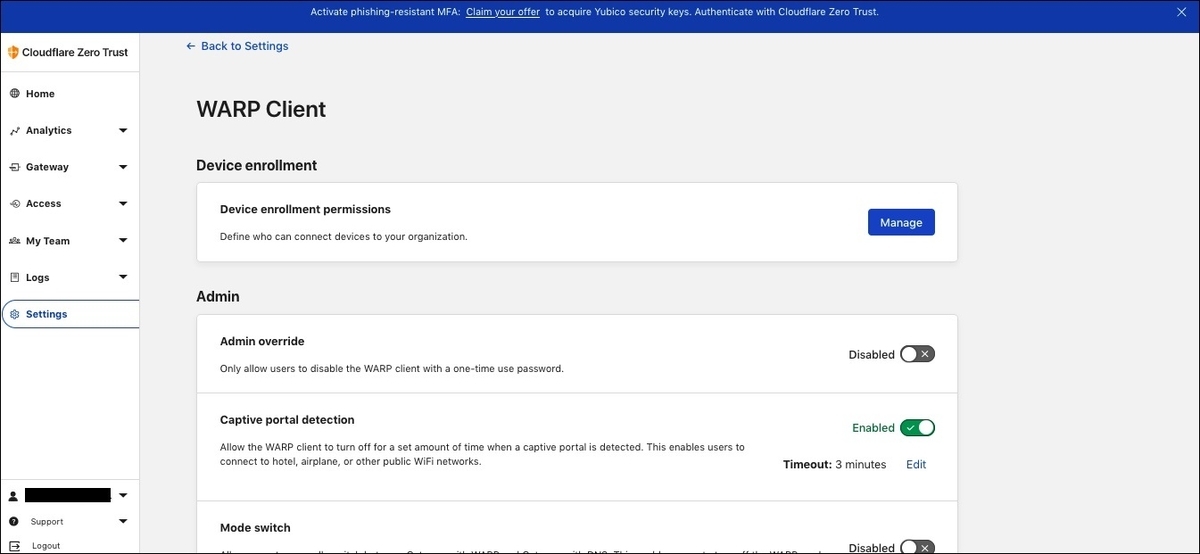Click the Logout exit icon
Image resolution: width=1200 pixels, height=554 pixels.
(x=13, y=546)
